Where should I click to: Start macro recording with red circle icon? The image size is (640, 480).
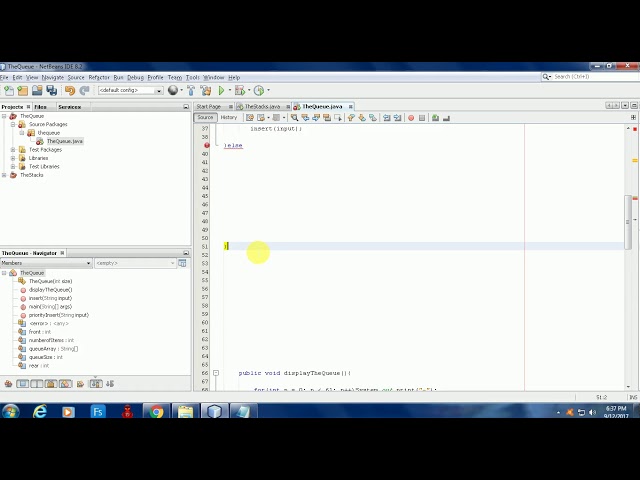click(x=411, y=118)
